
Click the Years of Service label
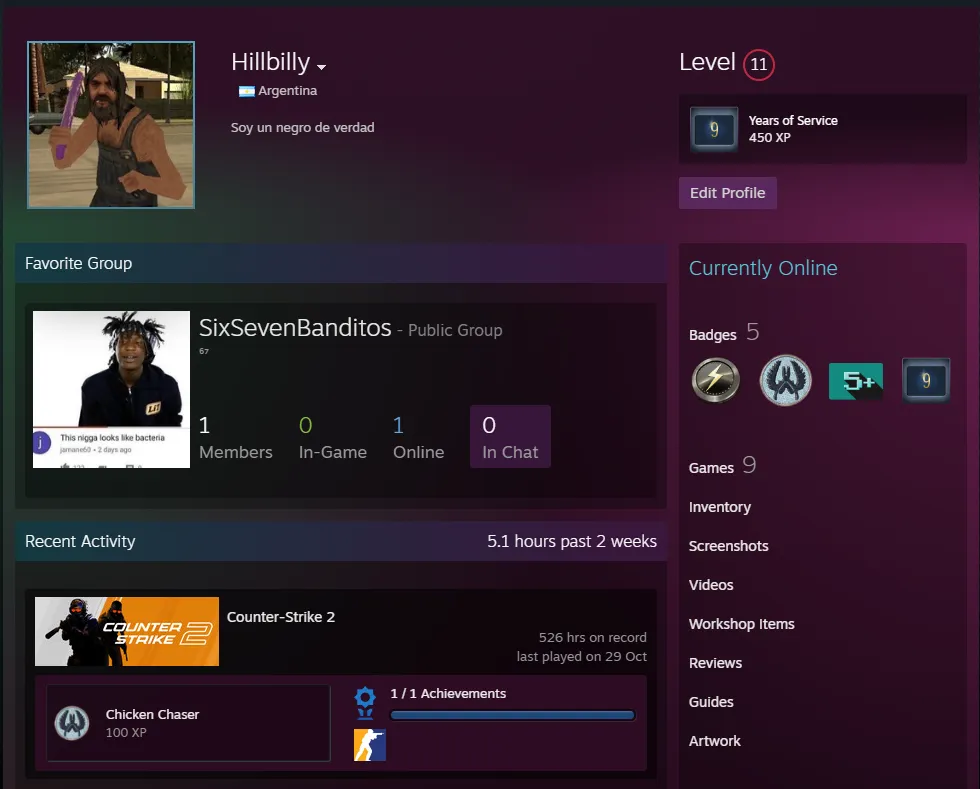(793, 121)
